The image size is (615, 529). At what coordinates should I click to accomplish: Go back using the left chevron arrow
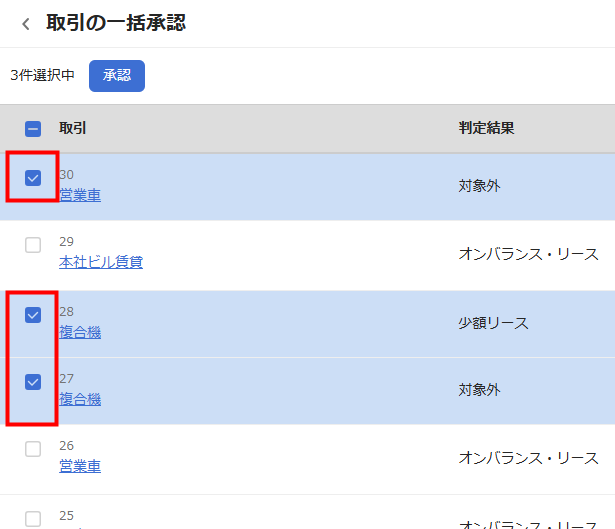(26, 24)
